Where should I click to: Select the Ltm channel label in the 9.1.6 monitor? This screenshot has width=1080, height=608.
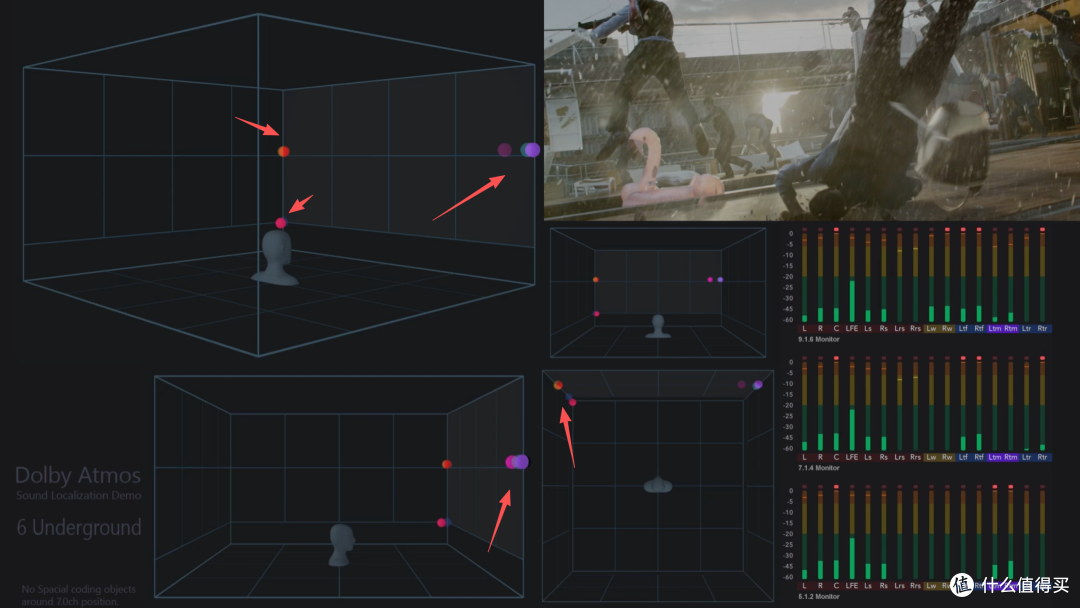tap(995, 328)
